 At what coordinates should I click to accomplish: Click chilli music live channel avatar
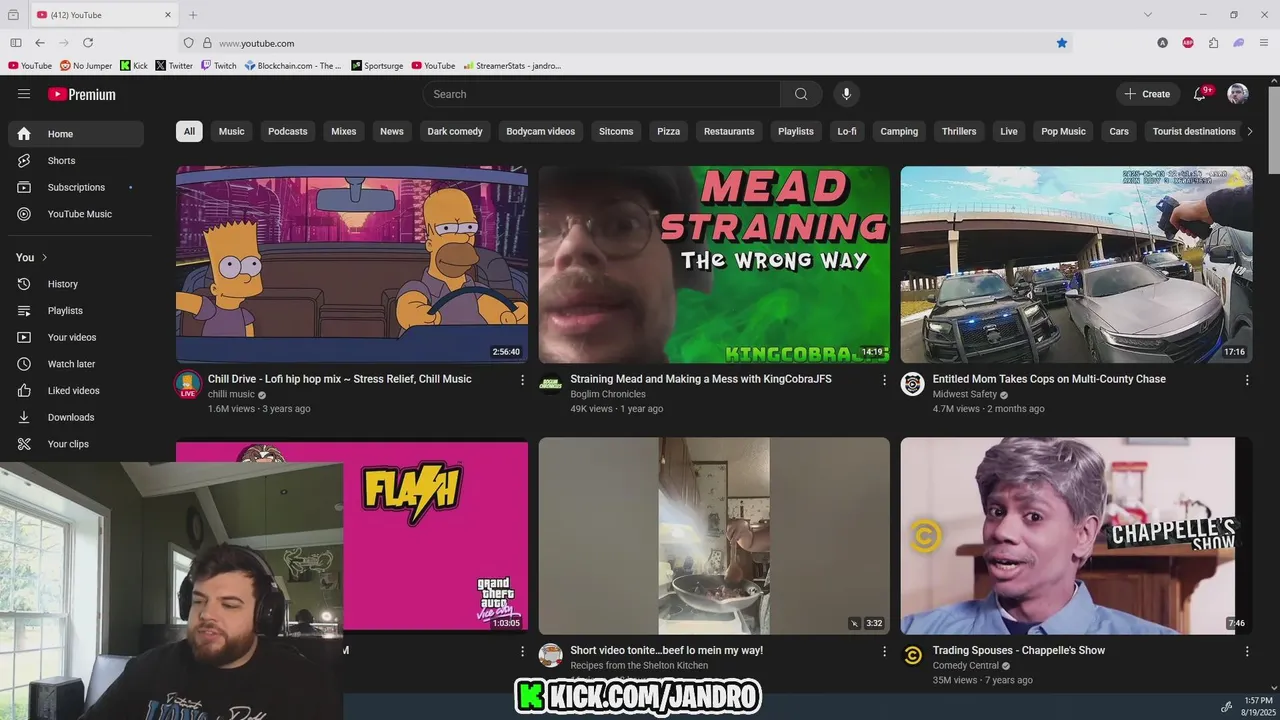coord(188,384)
